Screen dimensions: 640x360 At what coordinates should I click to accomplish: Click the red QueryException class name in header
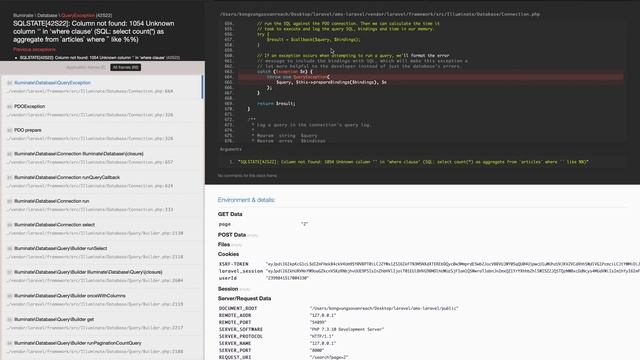77,15
